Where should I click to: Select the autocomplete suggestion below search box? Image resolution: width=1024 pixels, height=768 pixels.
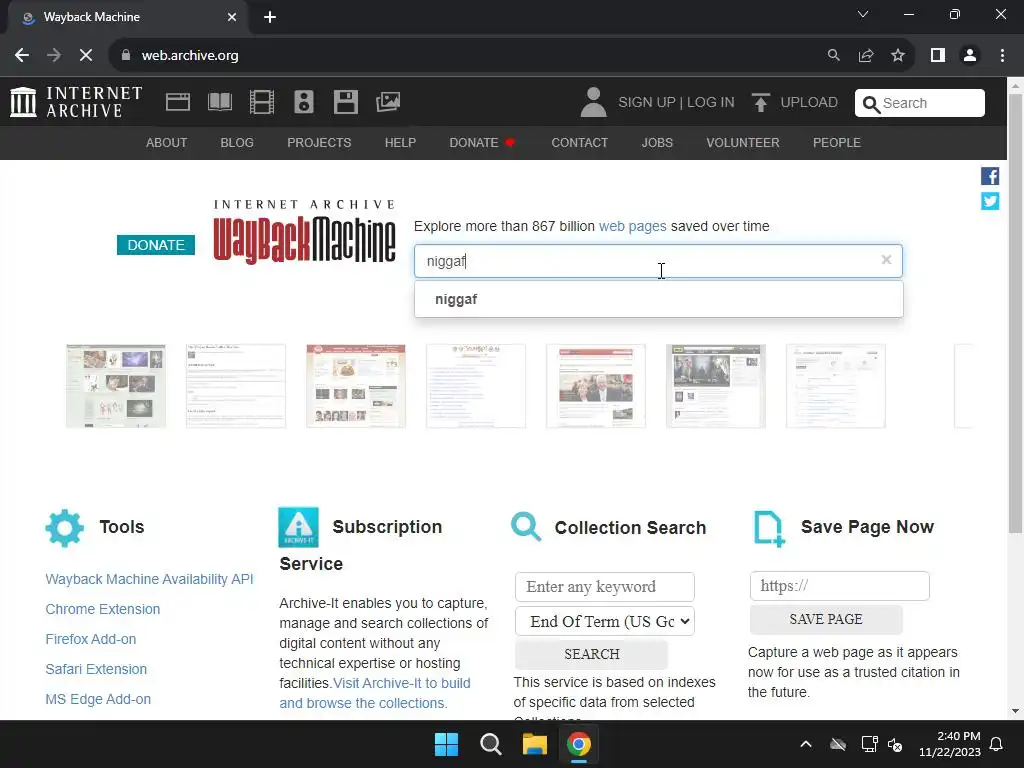point(658,300)
